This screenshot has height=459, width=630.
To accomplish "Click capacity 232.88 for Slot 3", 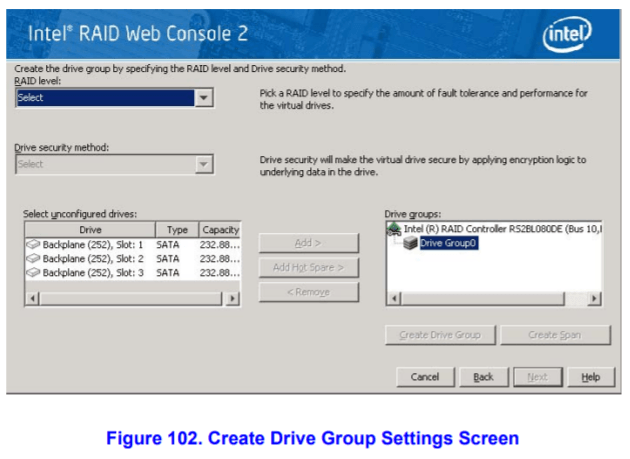I will click(220, 273).
